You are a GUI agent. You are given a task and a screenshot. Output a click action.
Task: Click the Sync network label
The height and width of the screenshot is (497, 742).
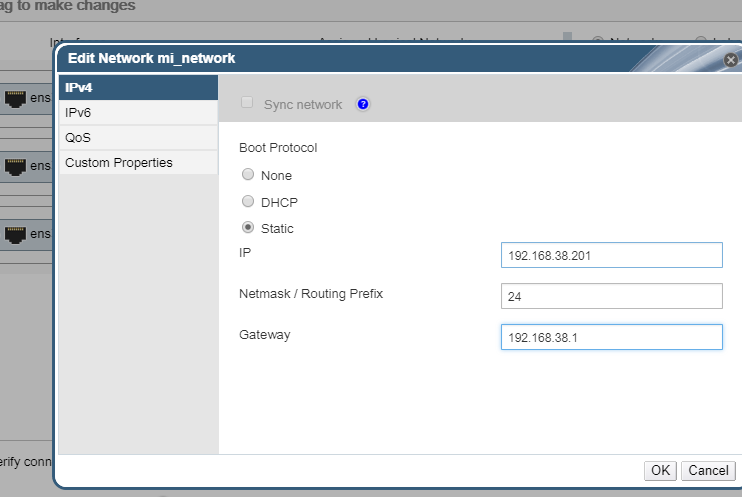[303, 105]
